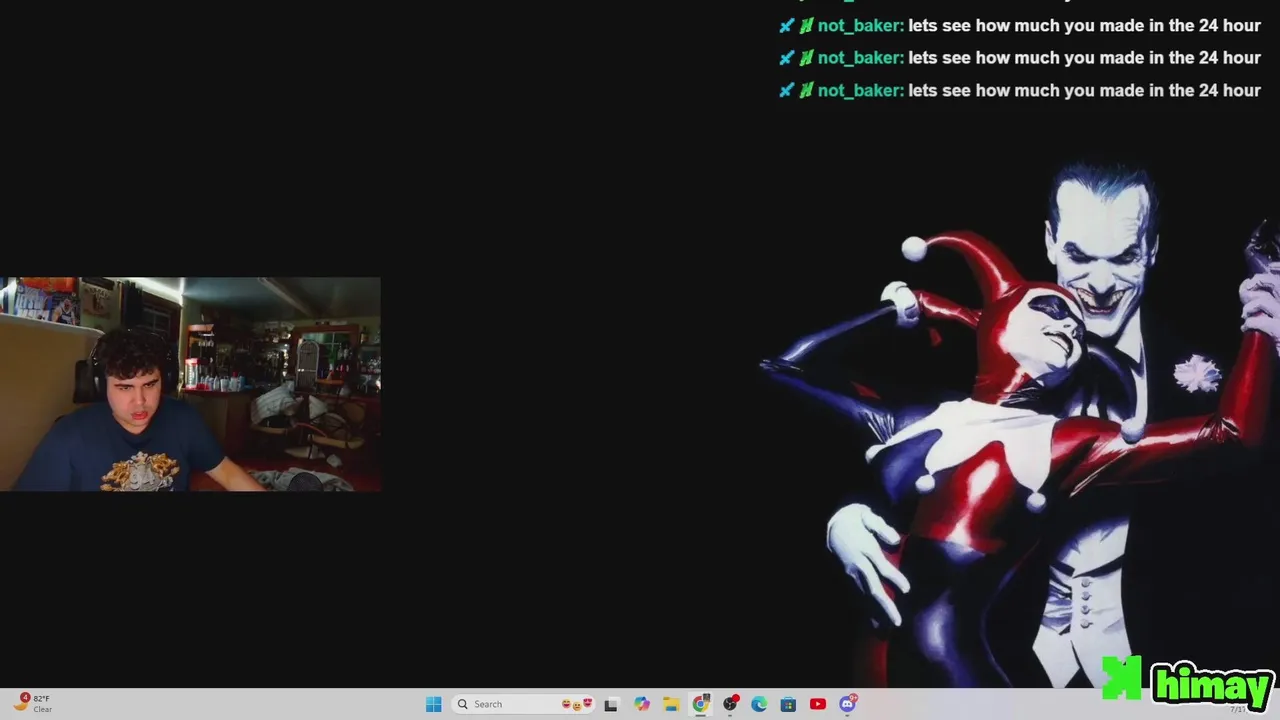This screenshot has width=1280, height=720.
Task: Open Task View from the taskbar
Action: coord(611,704)
